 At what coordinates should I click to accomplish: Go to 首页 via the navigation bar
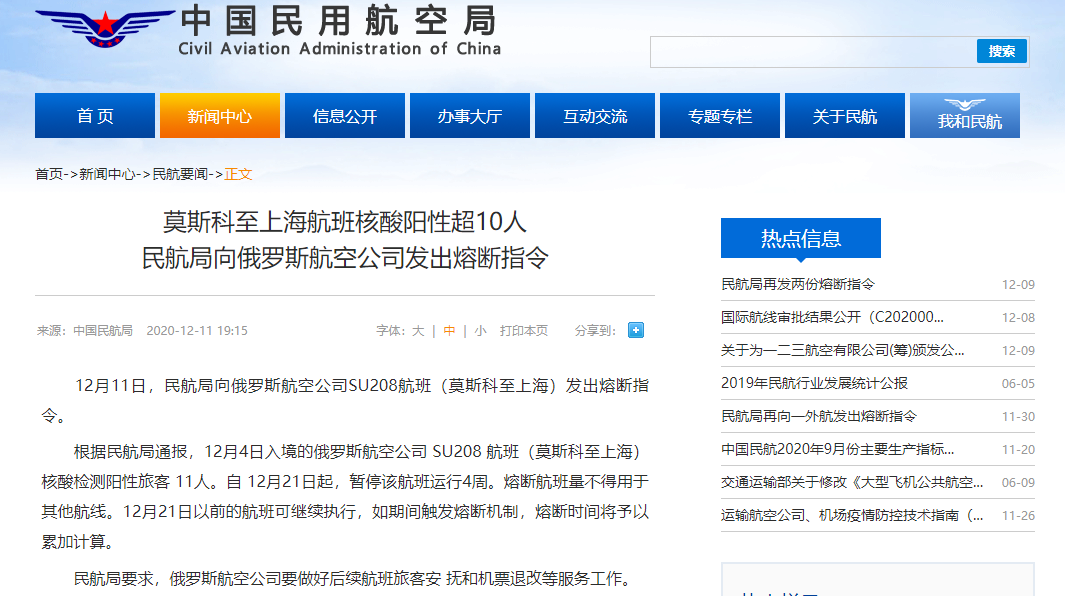tap(96, 115)
